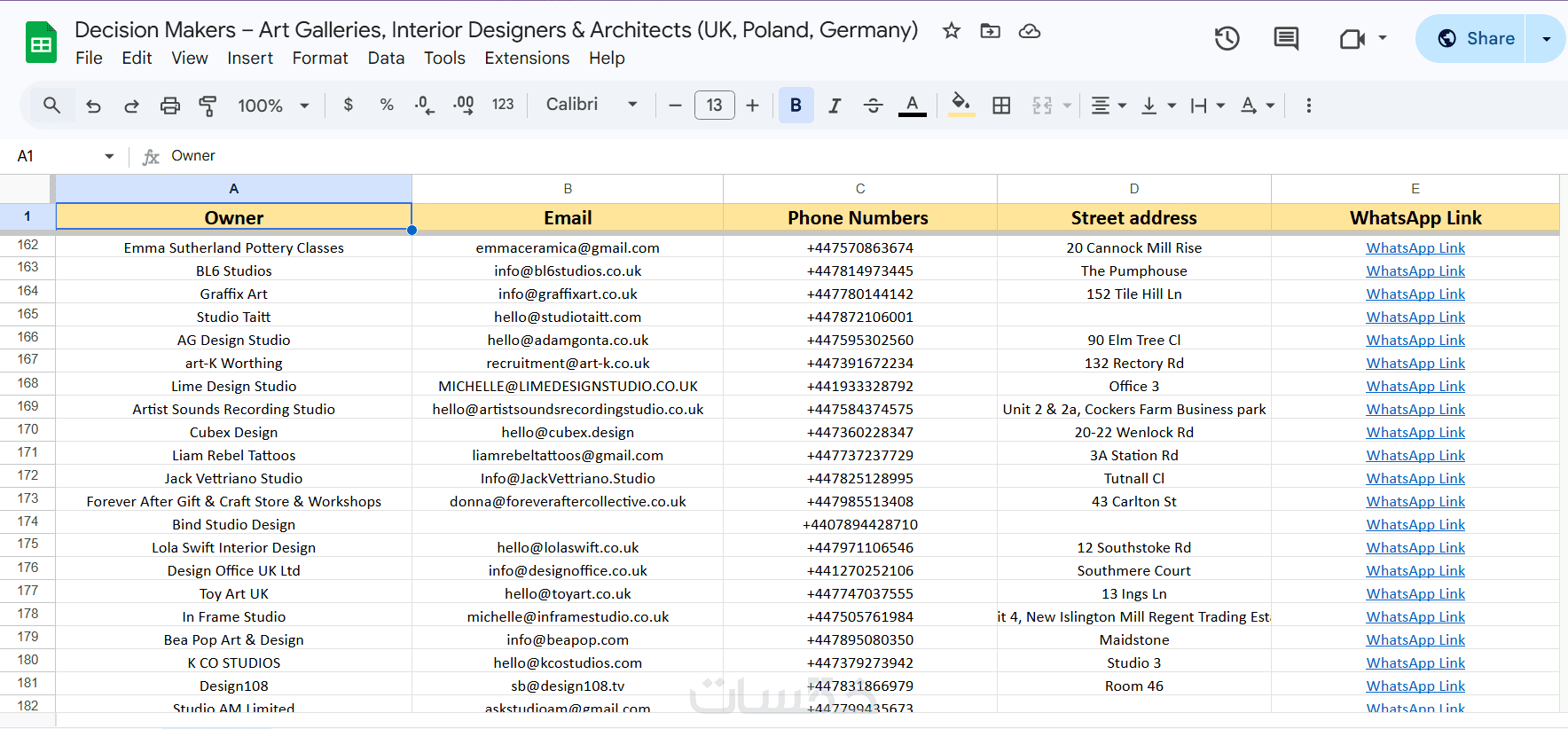
Task: Open the View menu
Action: (189, 58)
